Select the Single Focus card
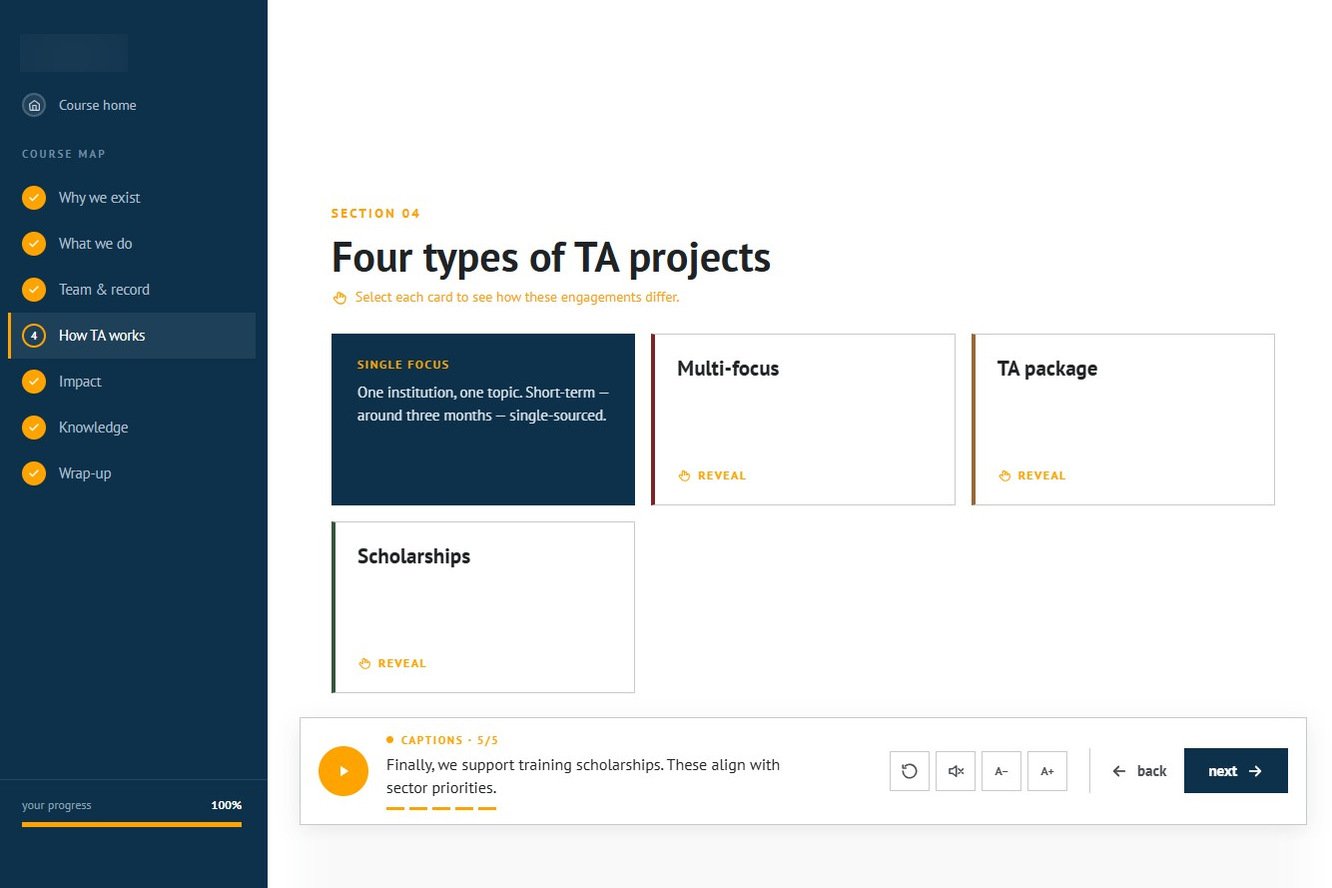Screen dimensions: 1332x888 click(x=483, y=419)
